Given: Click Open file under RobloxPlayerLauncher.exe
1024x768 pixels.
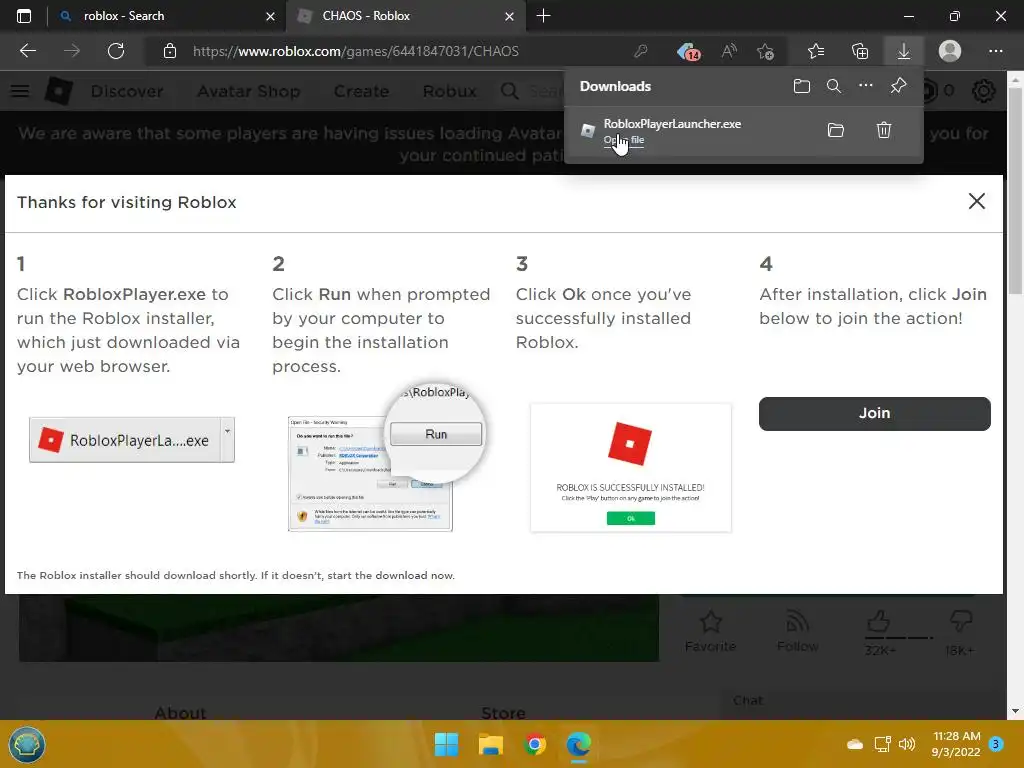Looking at the screenshot, I should [624, 140].
